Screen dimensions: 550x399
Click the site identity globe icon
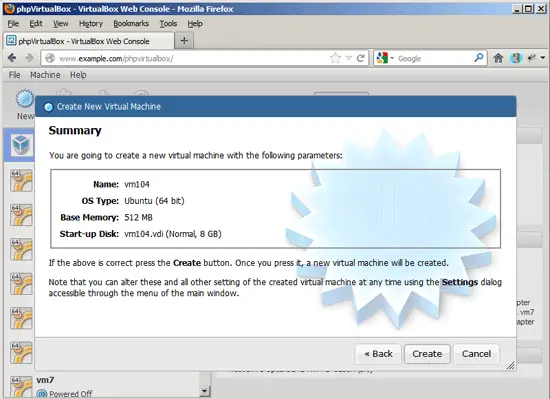click(50, 58)
